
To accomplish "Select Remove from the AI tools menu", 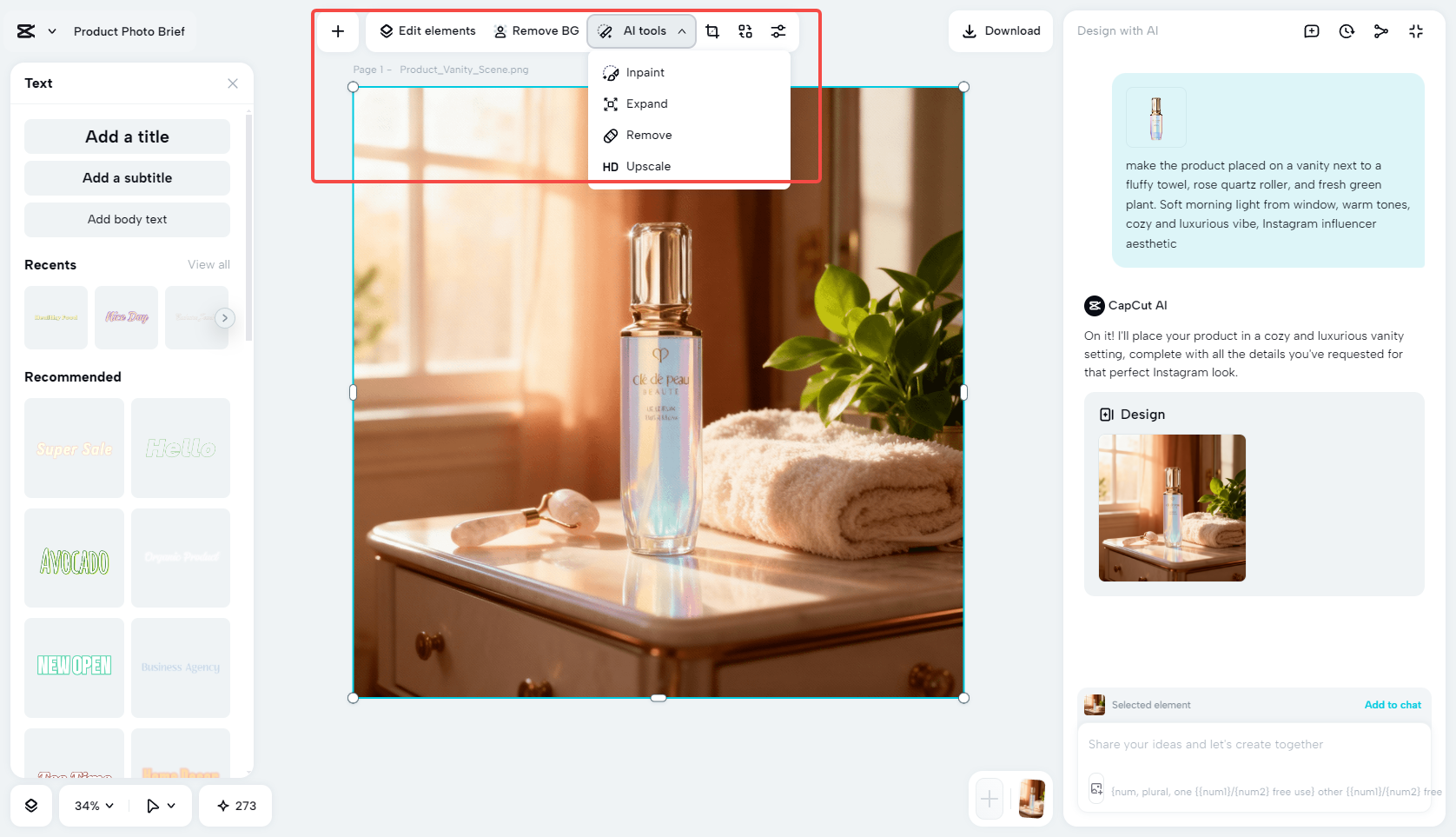I will tap(648, 135).
